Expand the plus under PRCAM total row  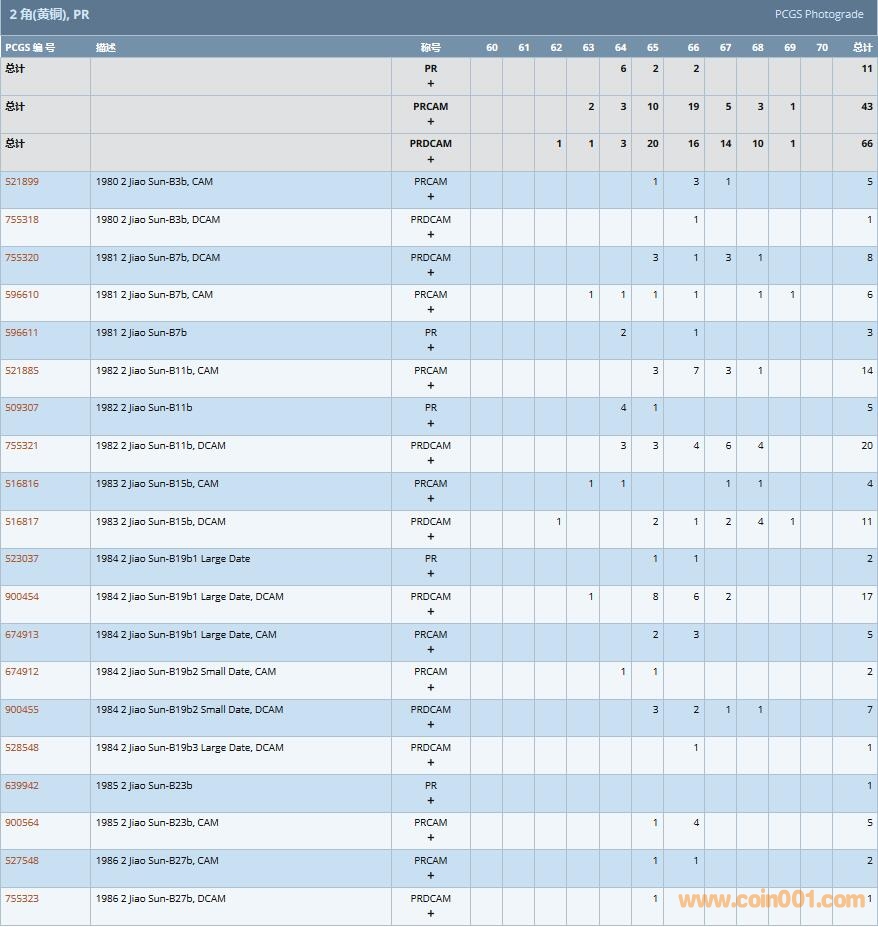tap(431, 122)
